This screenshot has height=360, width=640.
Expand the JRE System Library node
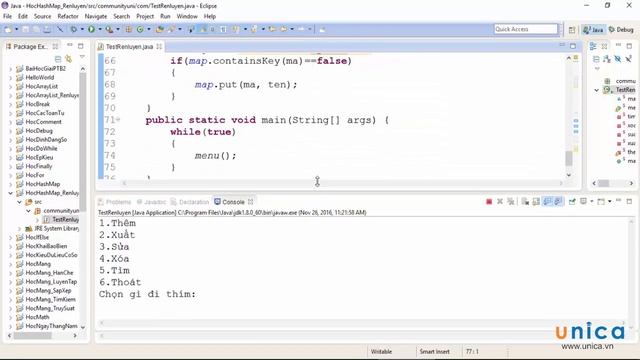click(19, 229)
